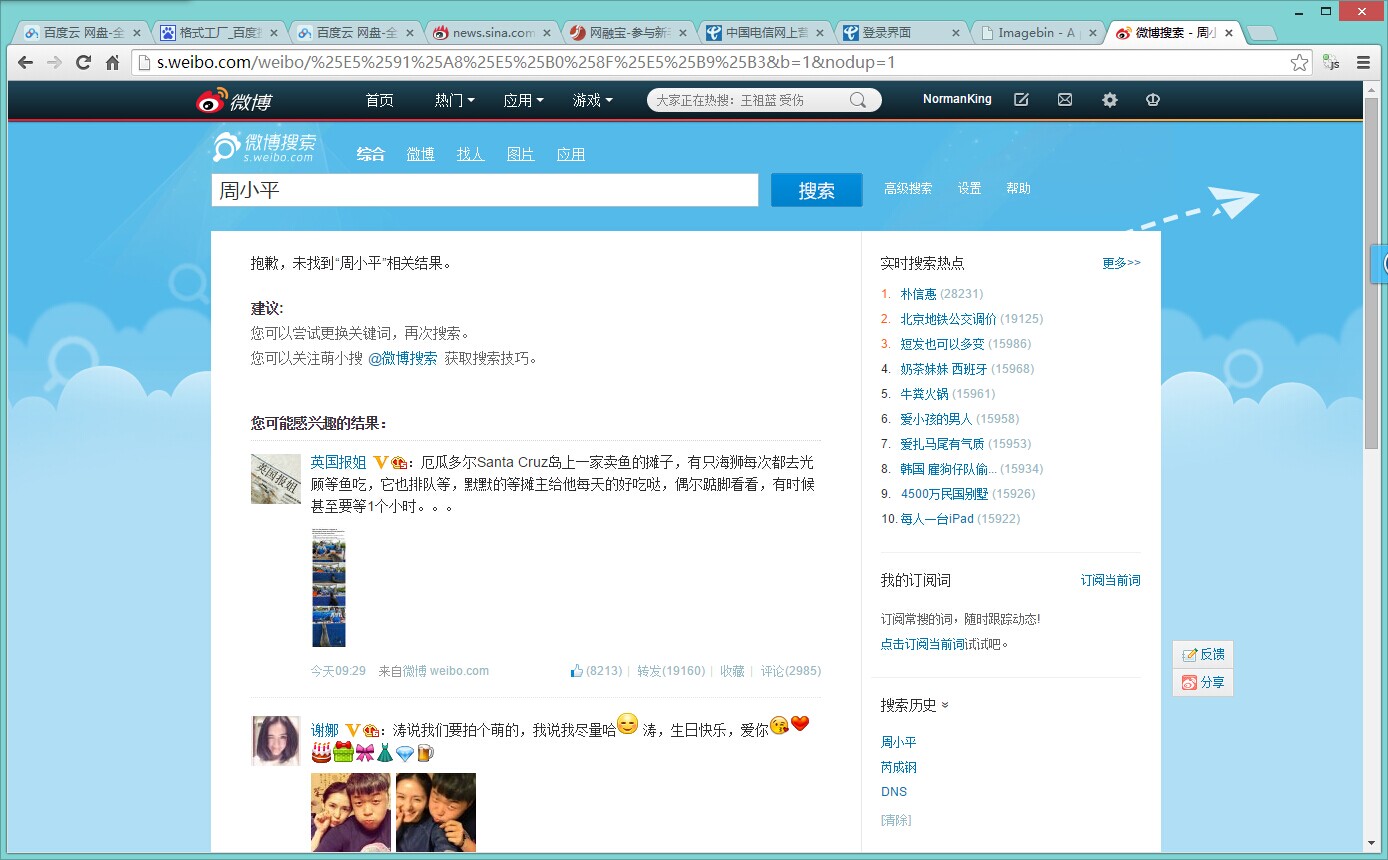Viewport: 1388px width, 860px height.
Task: Reload the page with refresh icon
Action: tap(83, 63)
